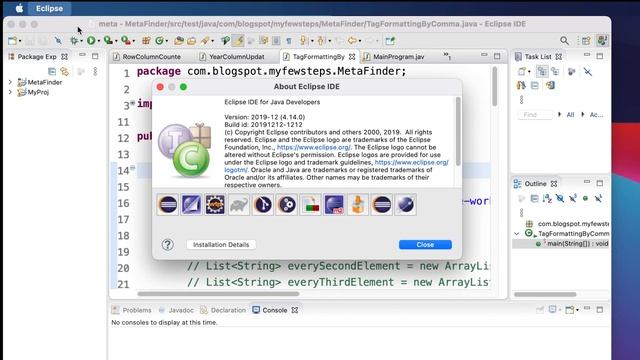Switch to the Problems tab
This screenshot has width=640, height=360.
pyautogui.click(x=132, y=310)
